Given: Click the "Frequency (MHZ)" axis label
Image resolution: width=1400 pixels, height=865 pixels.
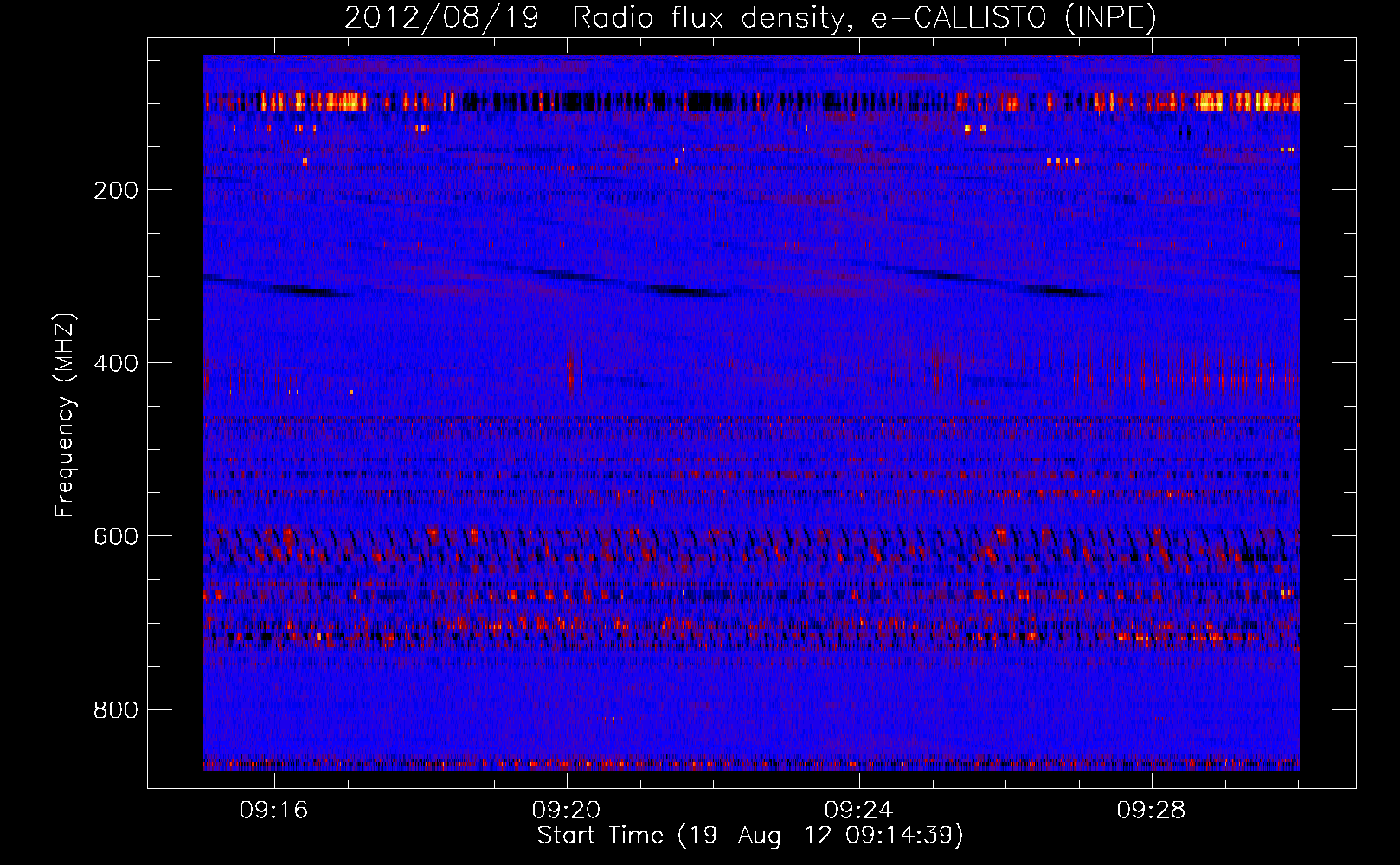Looking at the screenshot, I should click(x=65, y=415).
